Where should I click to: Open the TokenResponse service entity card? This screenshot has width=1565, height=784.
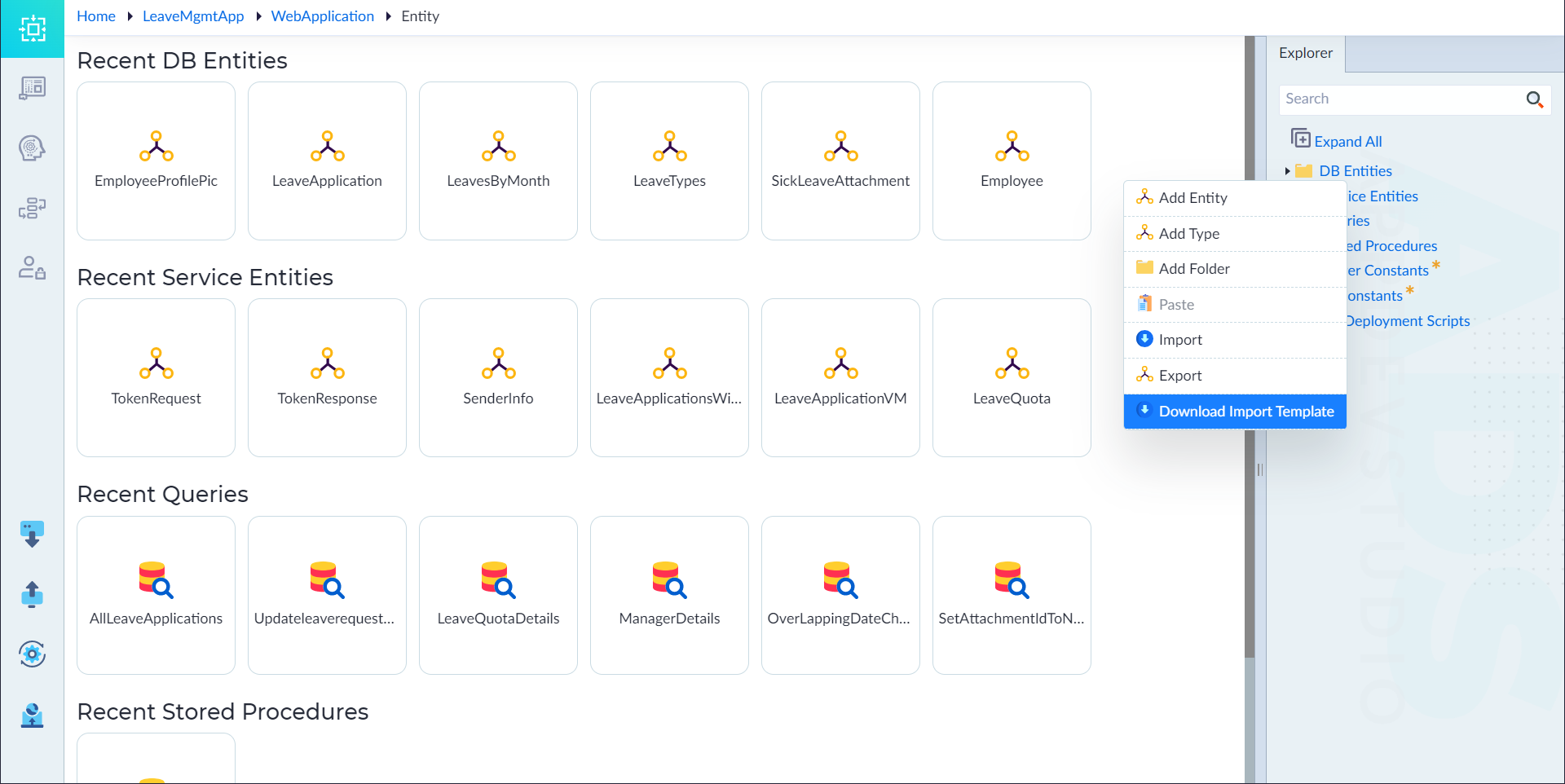[x=327, y=377]
